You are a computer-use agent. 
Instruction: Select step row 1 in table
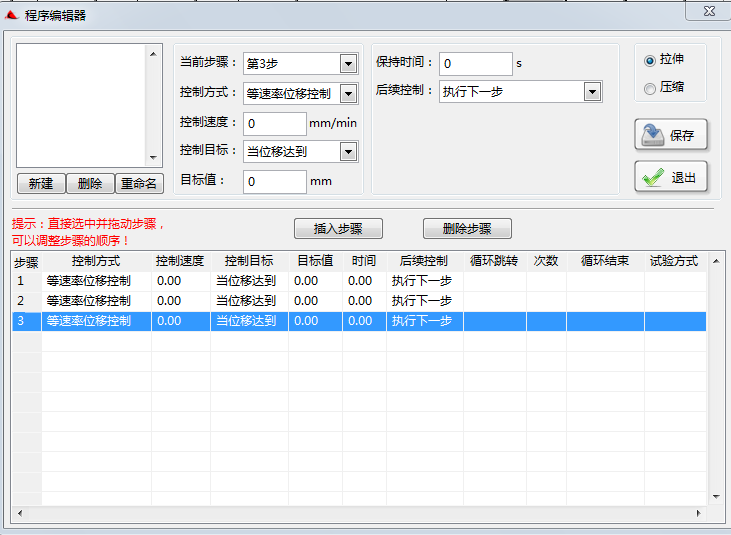click(359, 281)
